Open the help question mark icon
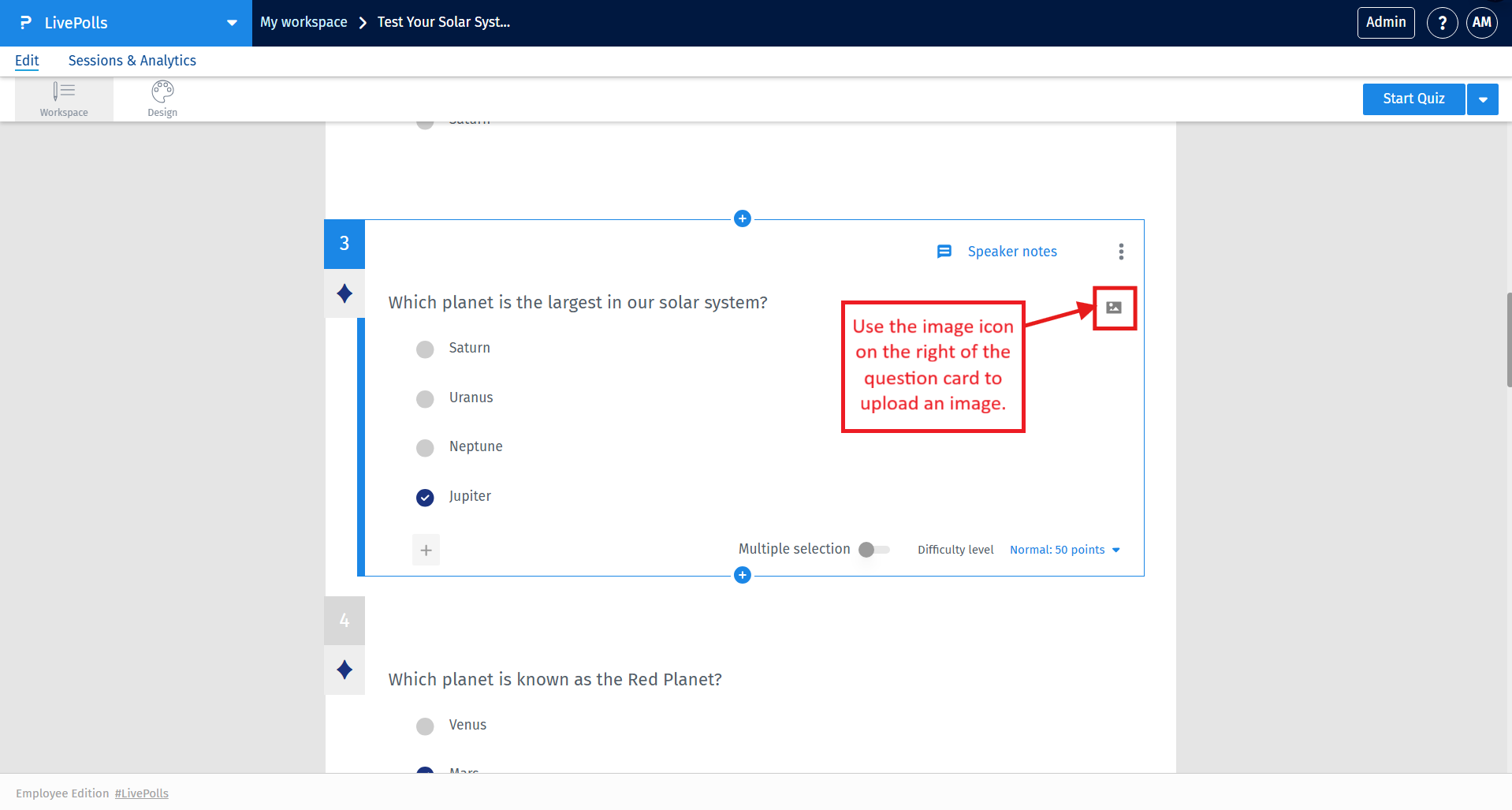The height and width of the screenshot is (810, 1512). point(1442,22)
